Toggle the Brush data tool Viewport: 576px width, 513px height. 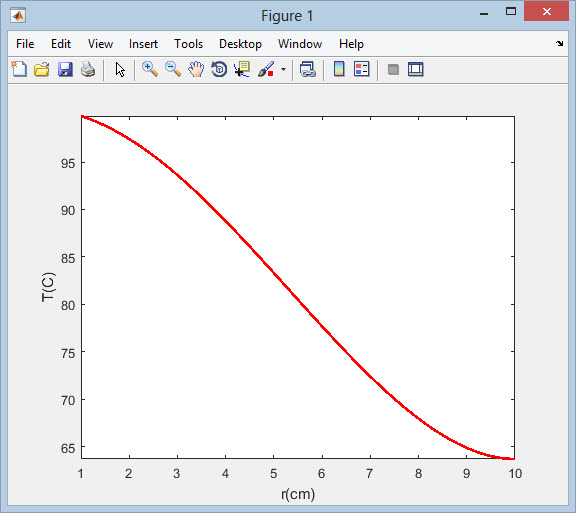[x=266, y=69]
